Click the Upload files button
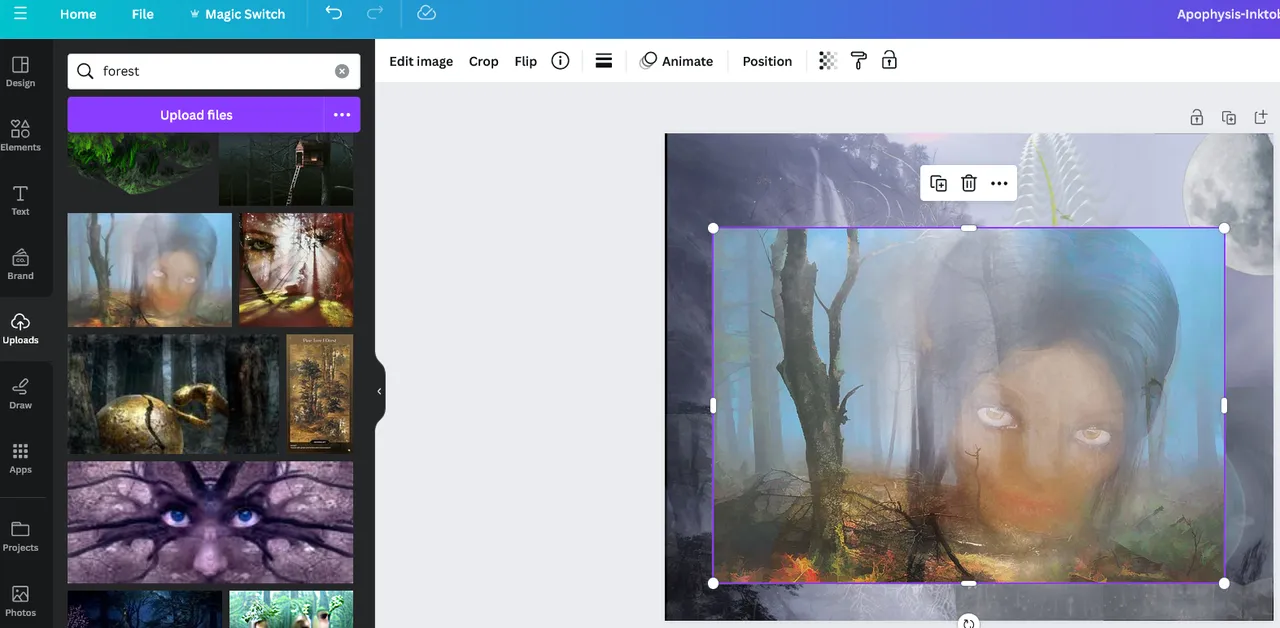Screen dimensions: 1280x628 (x=196, y=115)
